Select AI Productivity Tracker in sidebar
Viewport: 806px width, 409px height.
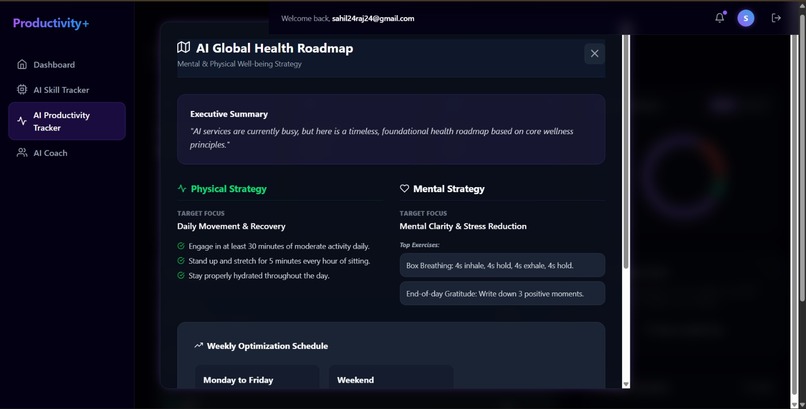click(x=67, y=121)
